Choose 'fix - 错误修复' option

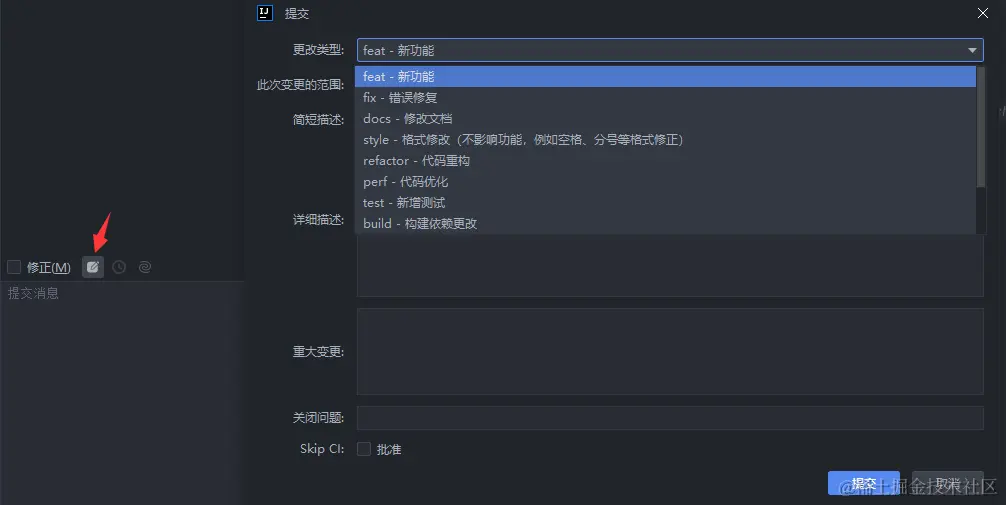tap(665, 98)
